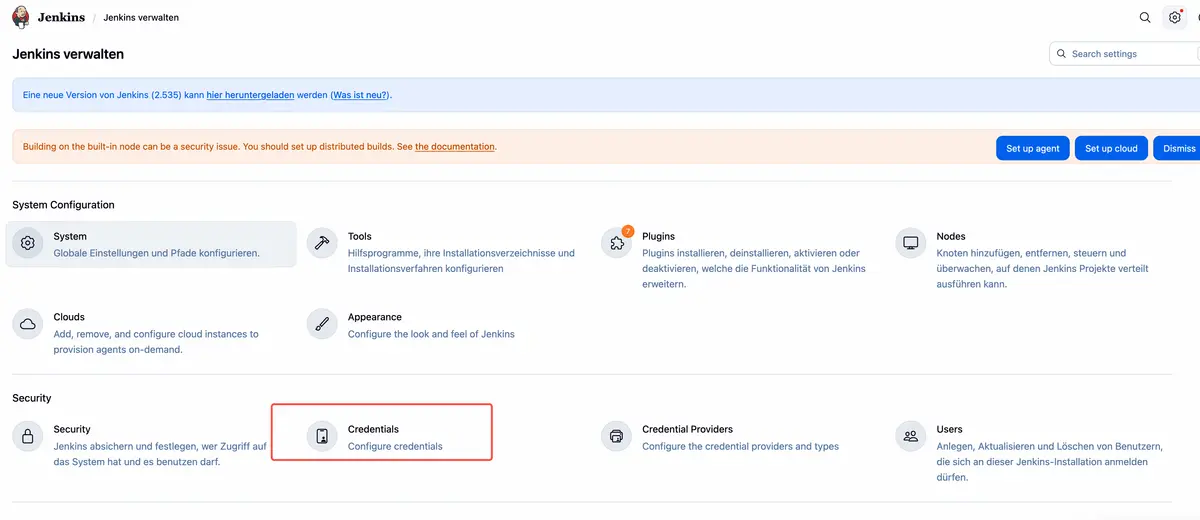1200x520 pixels.
Task: Dismiss the built-in node warning
Action: (1178, 148)
